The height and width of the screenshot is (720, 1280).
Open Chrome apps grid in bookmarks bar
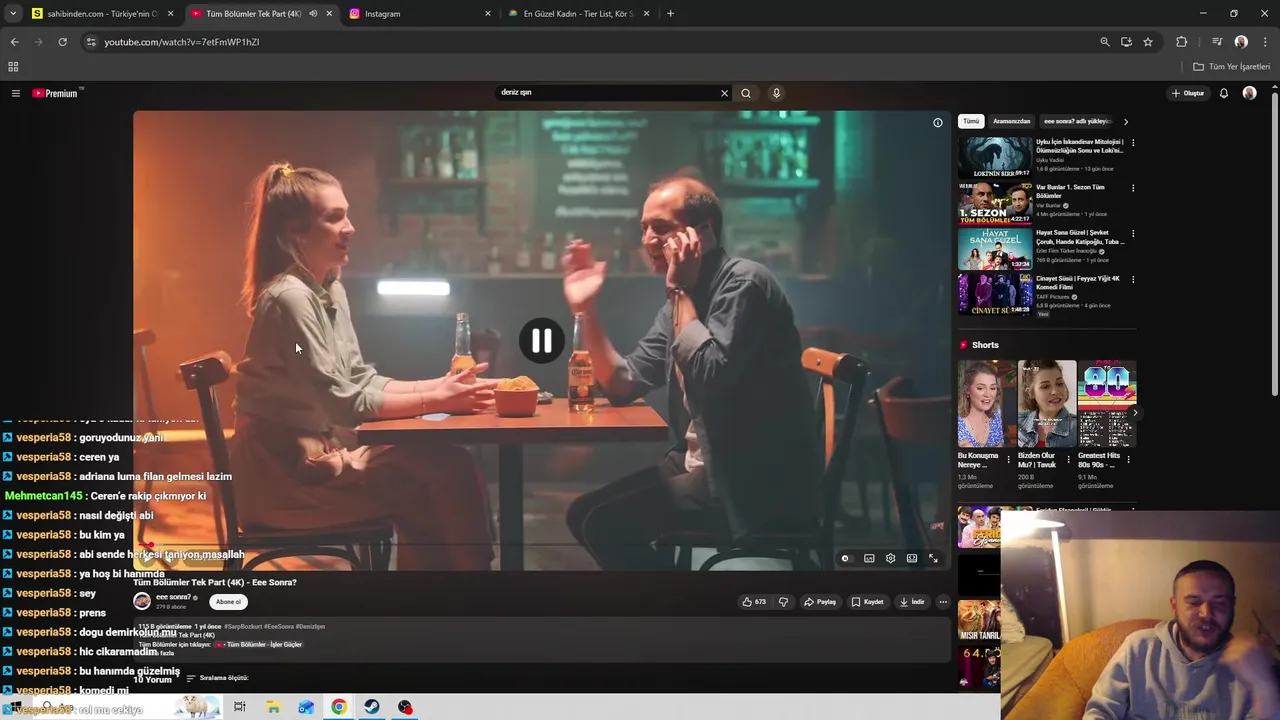[x=13, y=67]
